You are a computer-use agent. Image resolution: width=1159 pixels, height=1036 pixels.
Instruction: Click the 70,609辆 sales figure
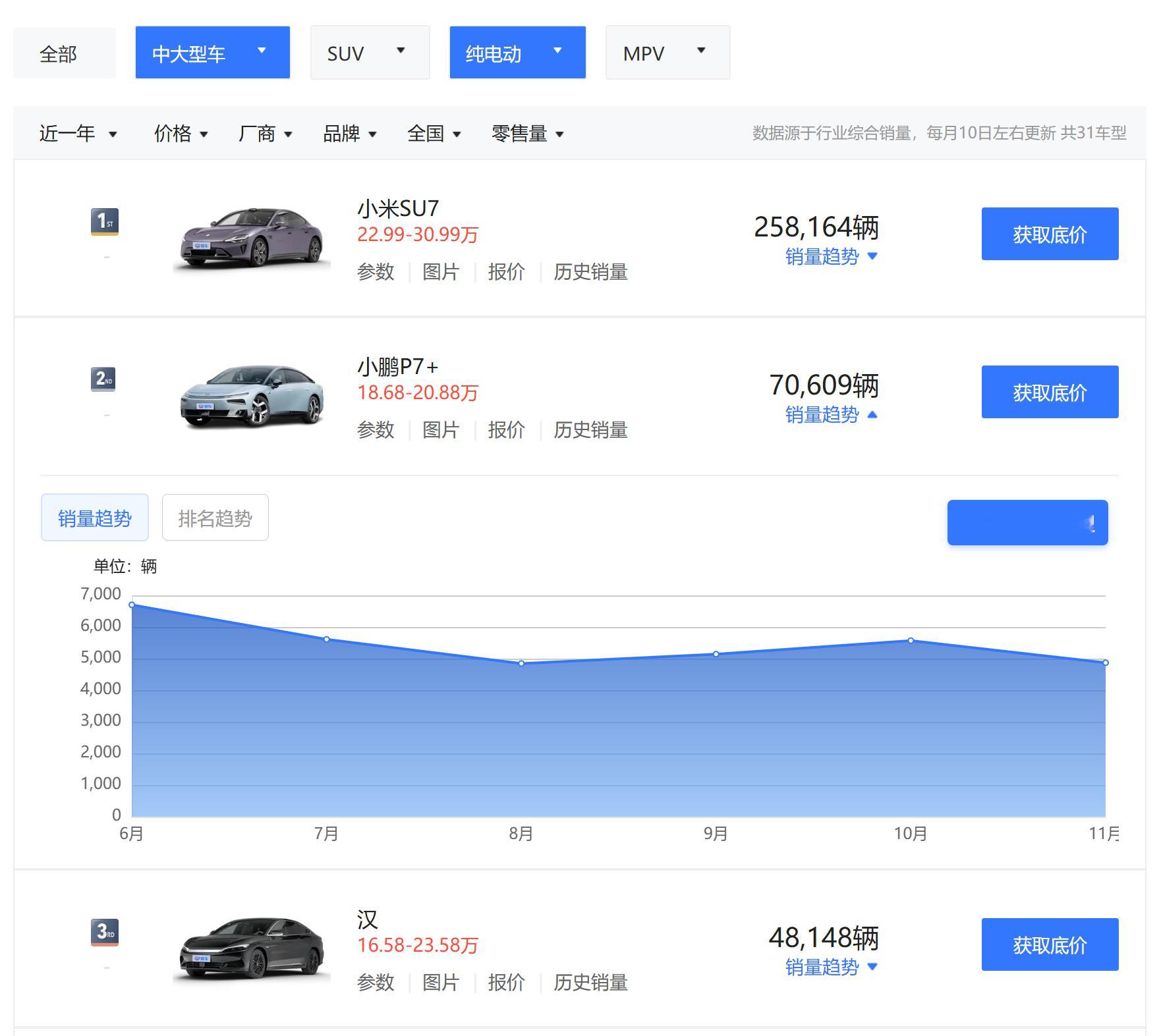point(824,385)
